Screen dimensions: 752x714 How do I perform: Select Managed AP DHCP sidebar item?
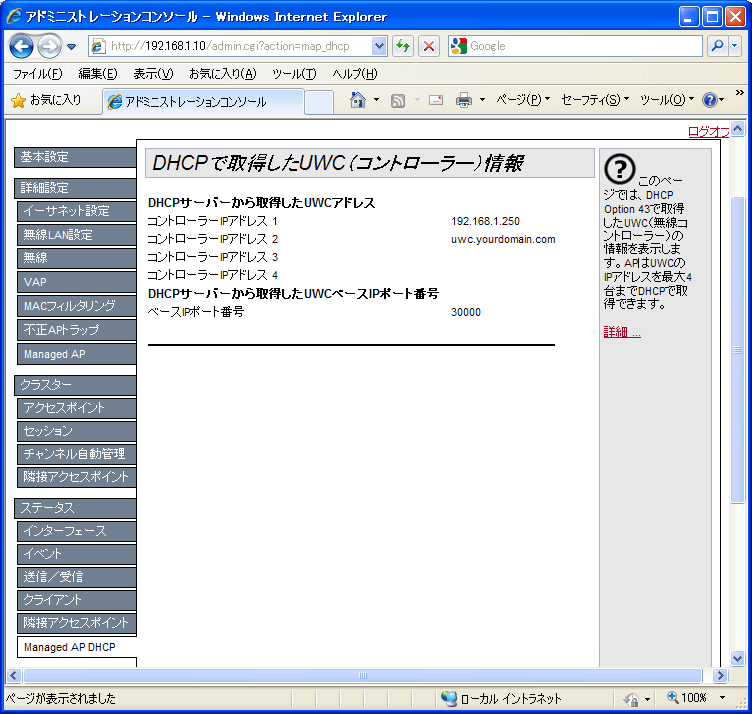coord(77,647)
